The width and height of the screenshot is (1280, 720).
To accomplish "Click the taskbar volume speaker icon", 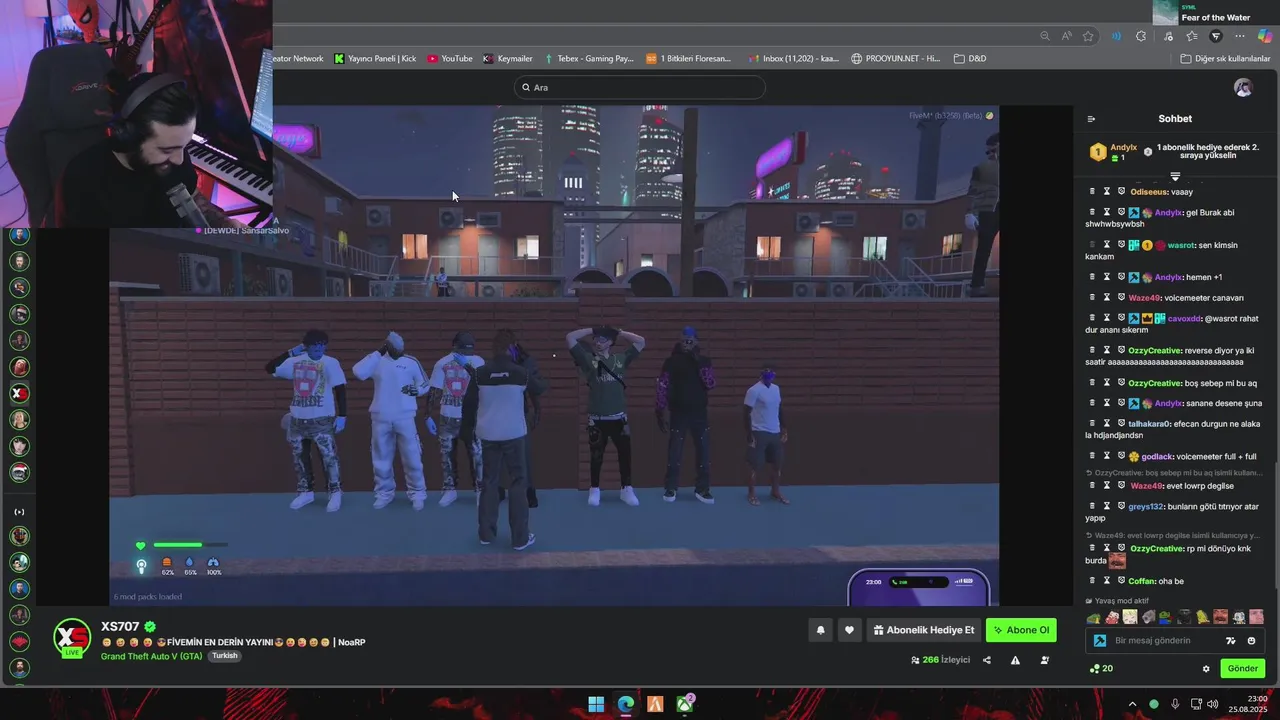I will pyautogui.click(x=1213, y=704).
